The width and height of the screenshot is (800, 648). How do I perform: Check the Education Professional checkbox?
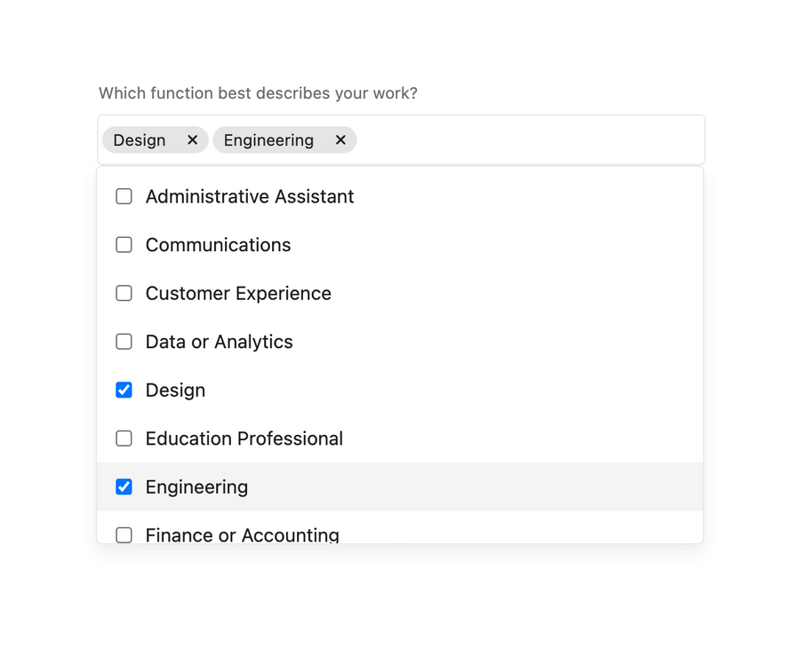pyautogui.click(x=123, y=438)
